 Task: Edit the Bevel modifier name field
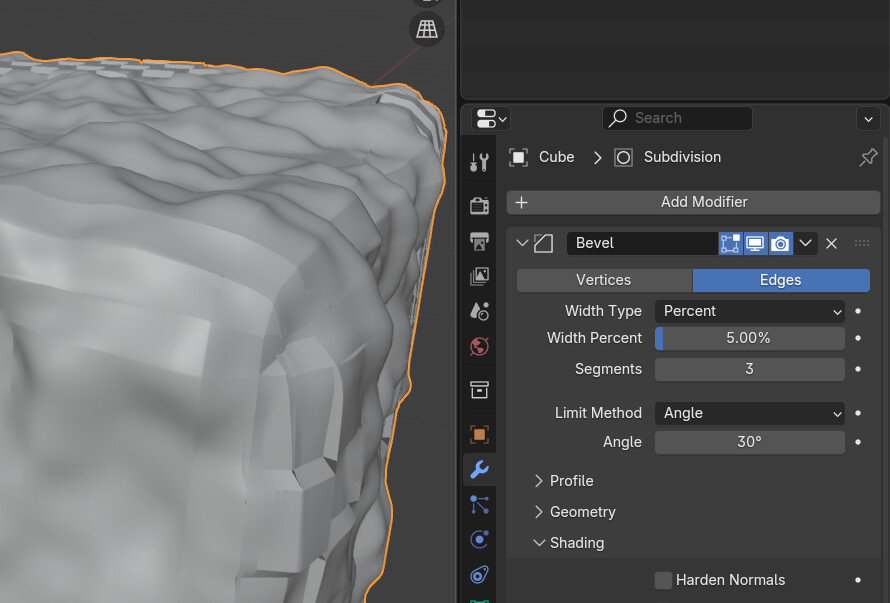coord(642,243)
